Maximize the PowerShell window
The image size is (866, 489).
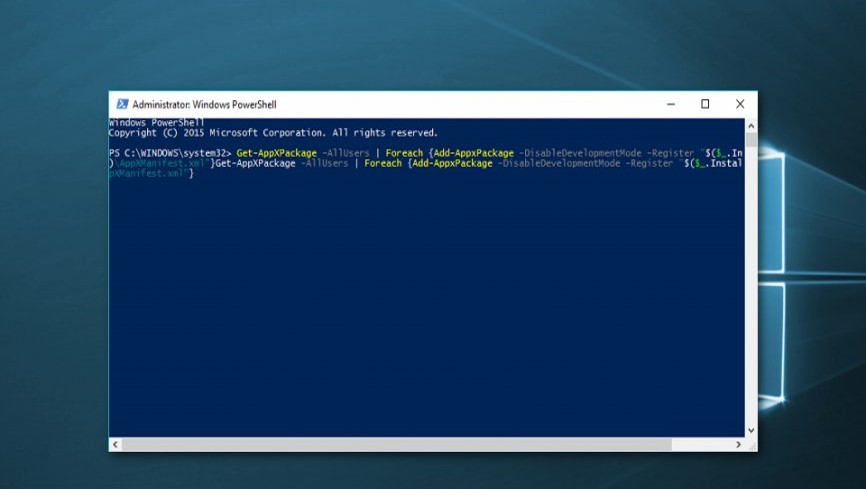pos(705,104)
